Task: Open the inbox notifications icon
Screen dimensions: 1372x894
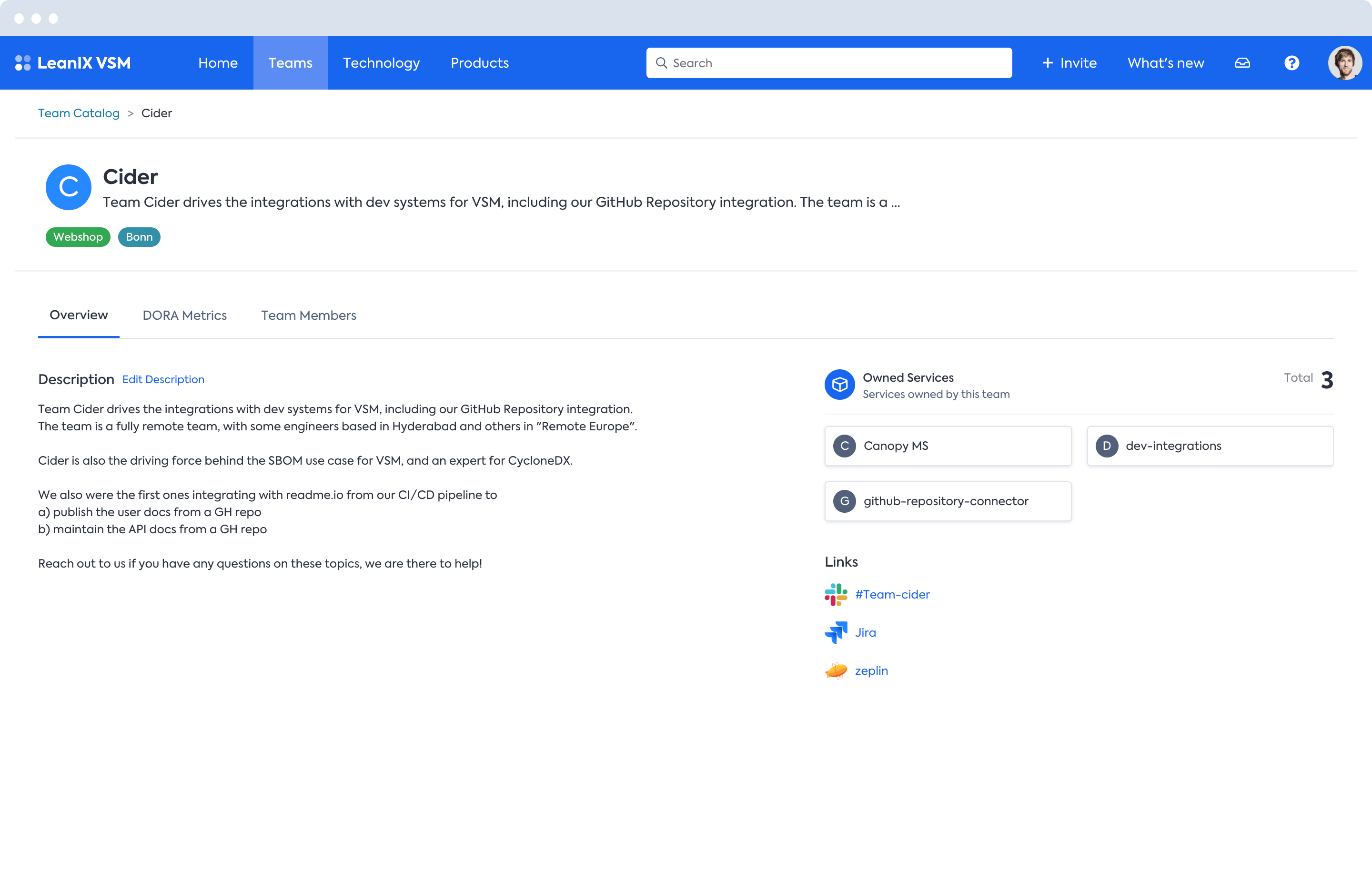Action: coord(1242,63)
